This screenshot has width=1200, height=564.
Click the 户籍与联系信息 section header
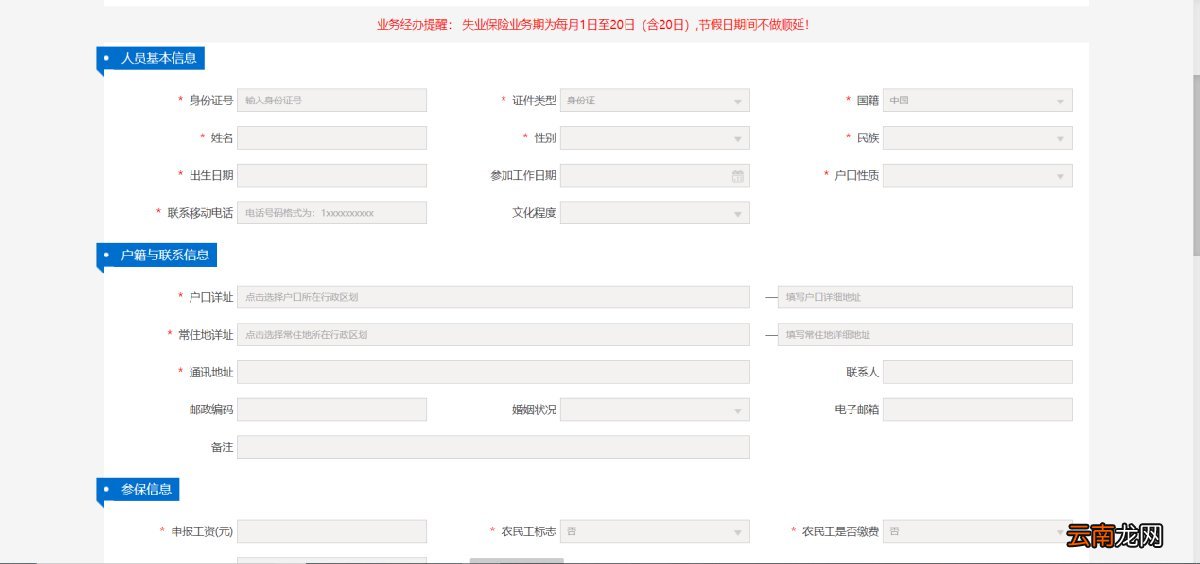(x=157, y=255)
